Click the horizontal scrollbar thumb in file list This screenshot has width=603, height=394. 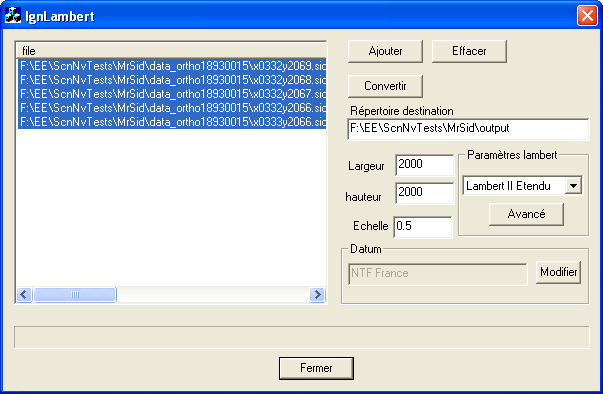[75, 295]
